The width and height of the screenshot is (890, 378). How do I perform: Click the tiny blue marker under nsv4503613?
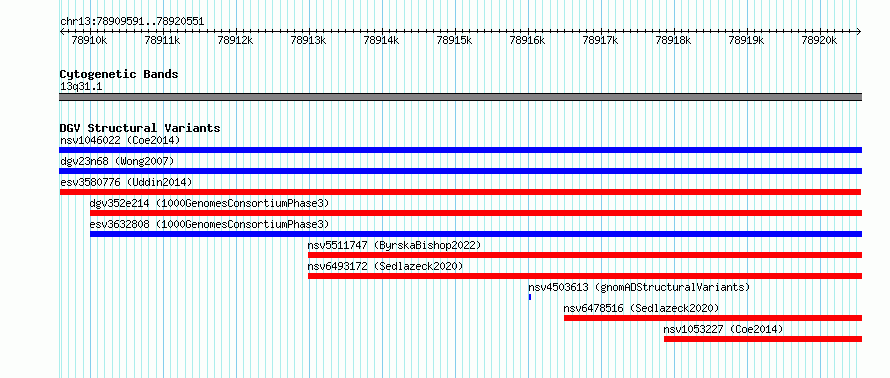[x=530, y=297]
